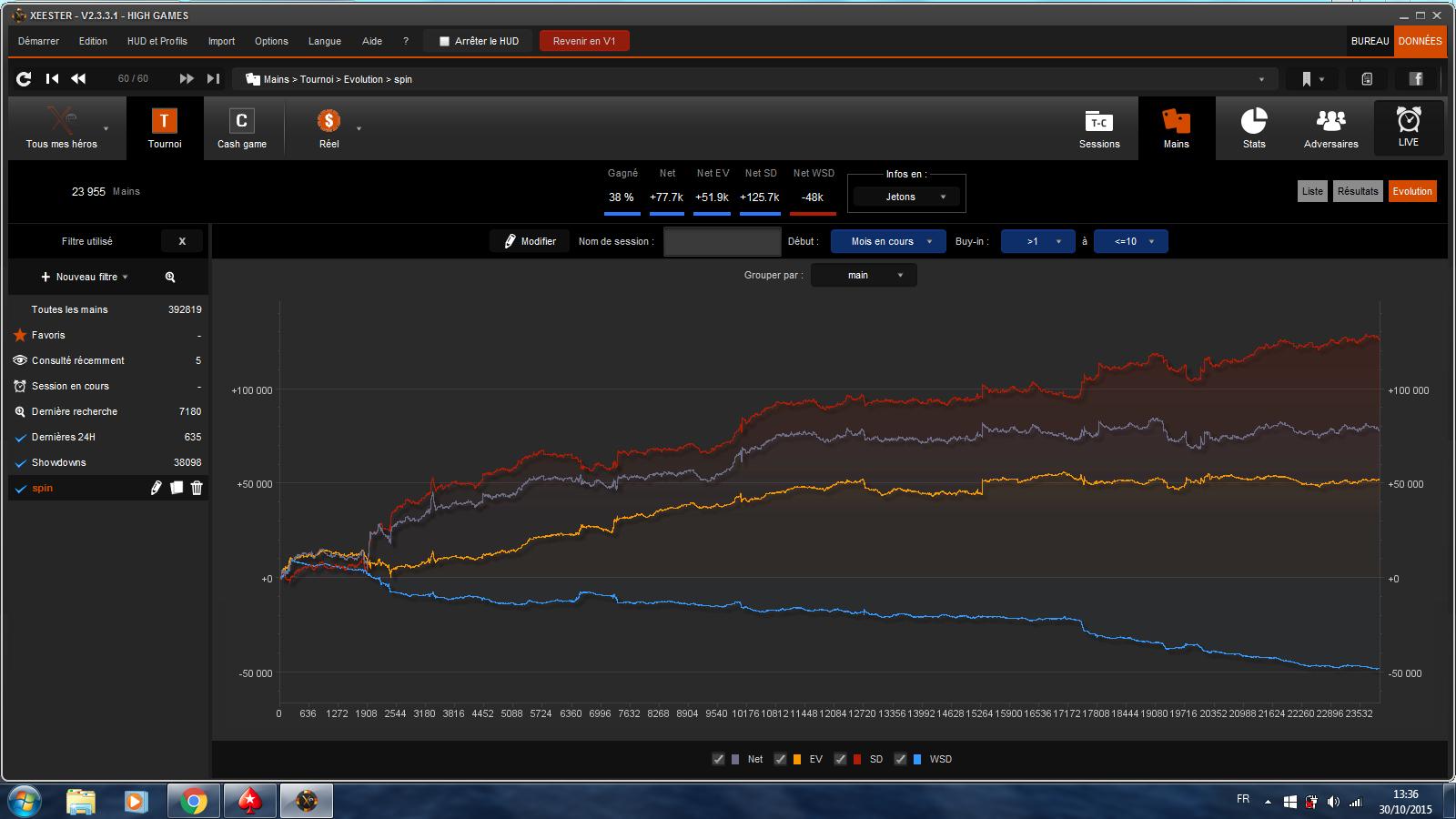1456x819 pixels.
Task: Jump to first page with skip-back icon
Action: click(x=52, y=79)
